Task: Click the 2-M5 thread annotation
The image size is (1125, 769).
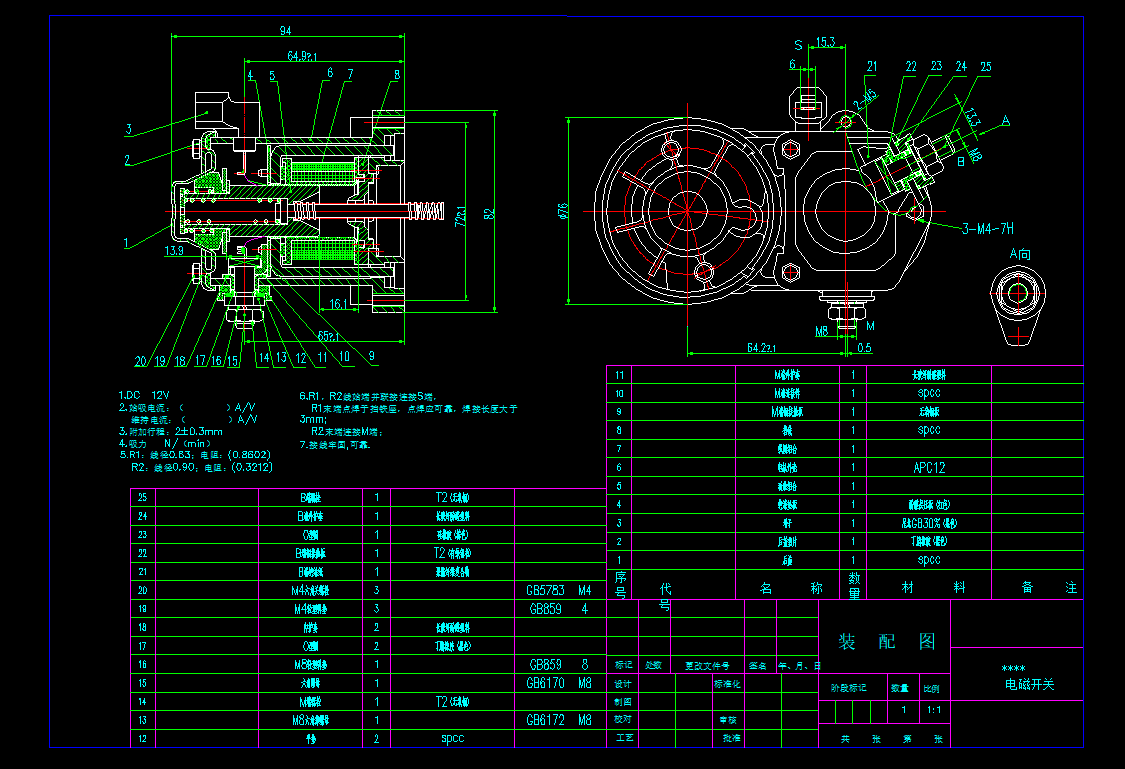Action: 865,100
